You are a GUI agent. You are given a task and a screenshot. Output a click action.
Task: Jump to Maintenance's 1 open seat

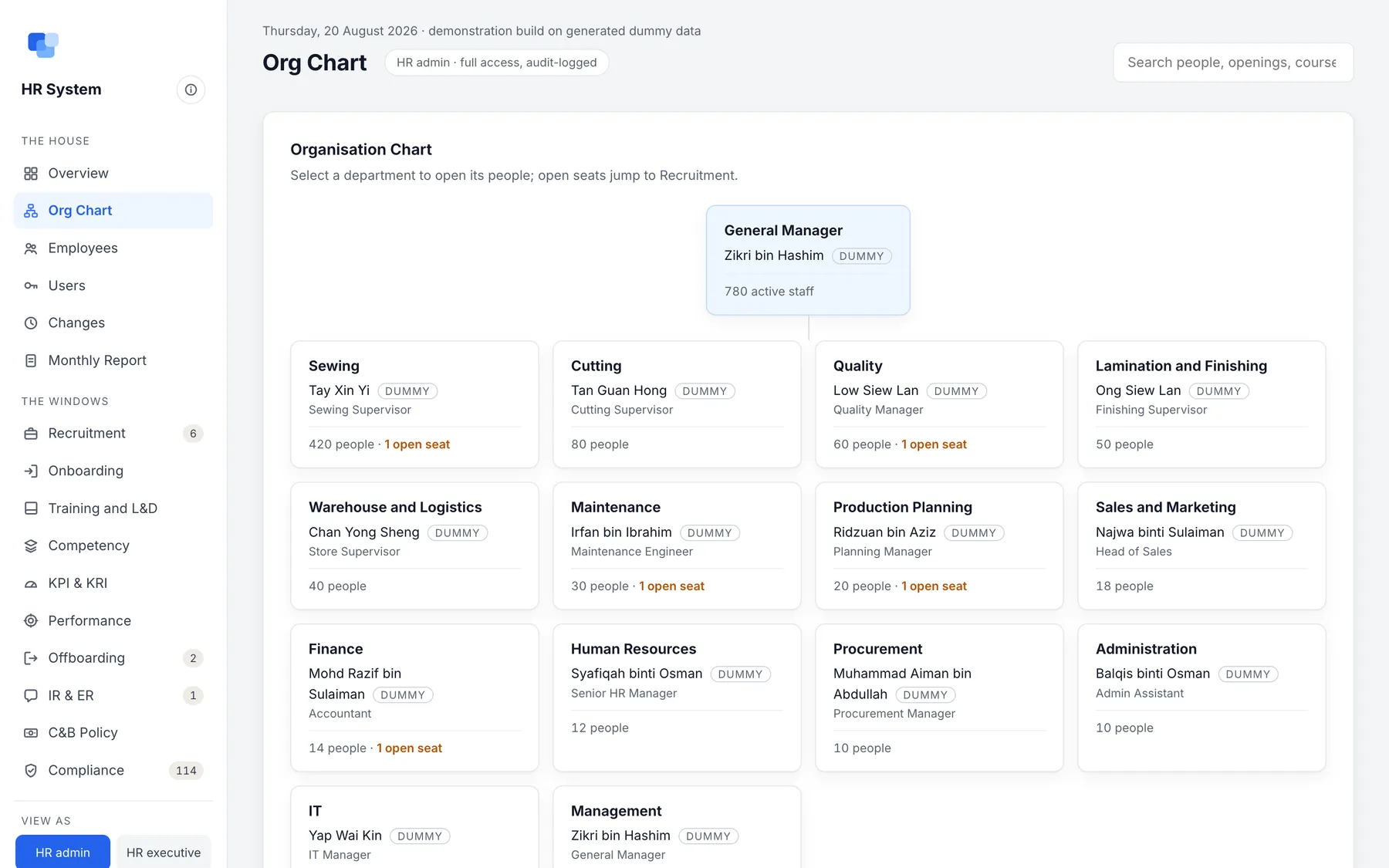(671, 586)
